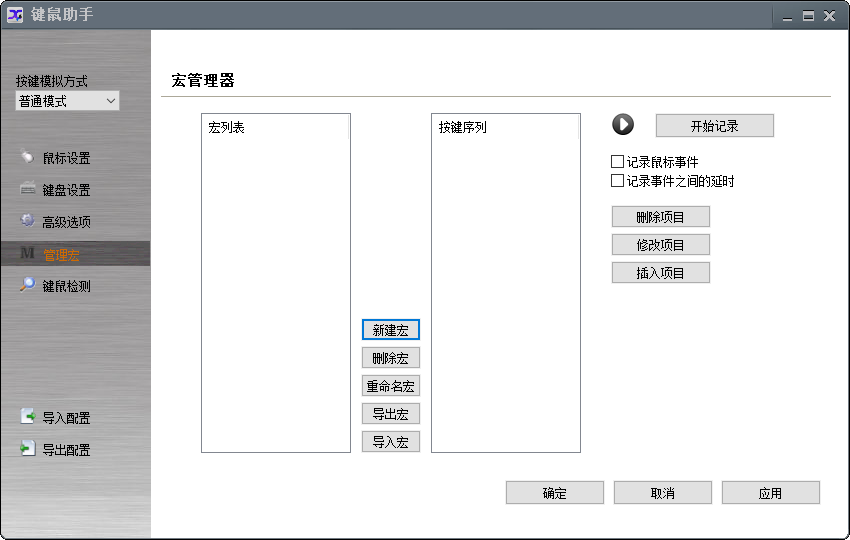Click the 导出宏 button
Viewport: 850px width, 540px height.
(x=390, y=414)
